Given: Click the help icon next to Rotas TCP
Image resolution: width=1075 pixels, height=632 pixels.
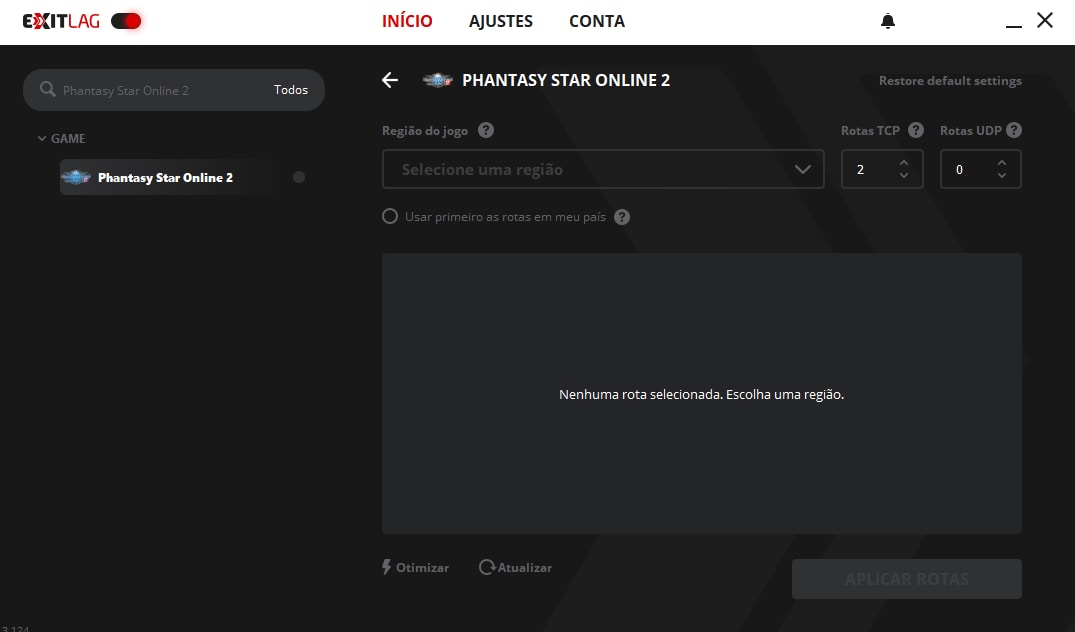Looking at the screenshot, I should click(x=915, y=130).
